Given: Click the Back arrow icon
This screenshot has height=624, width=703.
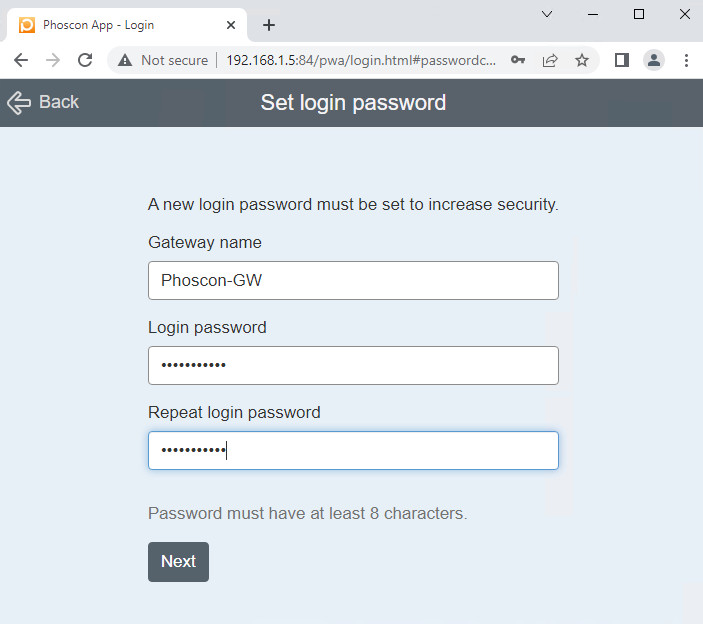Looking at the screenshot, I should point(19,102).
